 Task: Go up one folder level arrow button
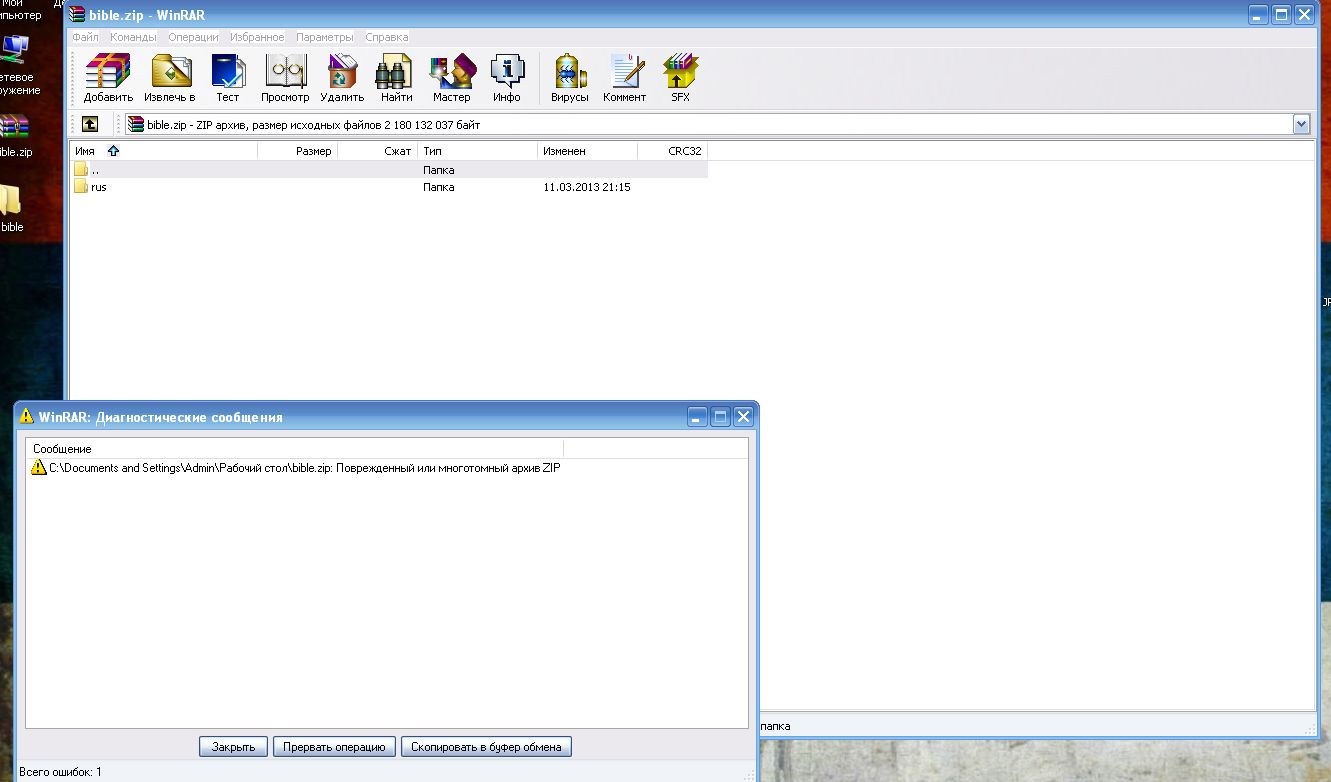point(90,125)
